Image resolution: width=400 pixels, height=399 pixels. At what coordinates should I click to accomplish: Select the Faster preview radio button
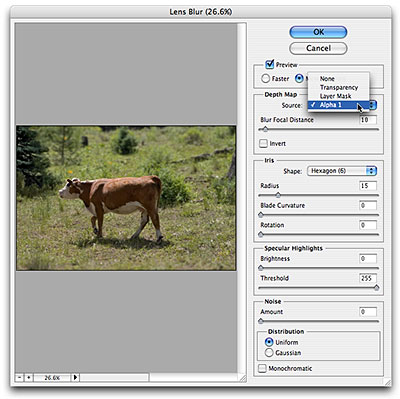[x=265, y=79]
